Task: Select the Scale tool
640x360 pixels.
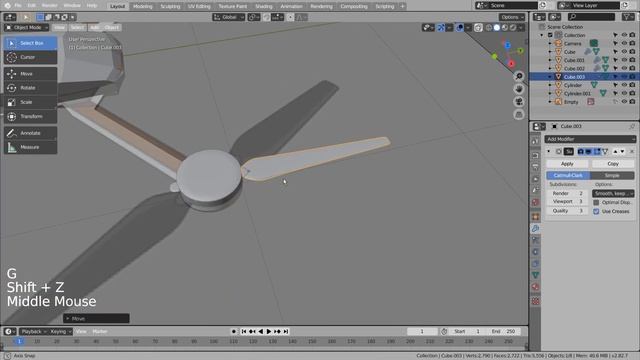Action: pyautogui.click(x=31, y=102)
